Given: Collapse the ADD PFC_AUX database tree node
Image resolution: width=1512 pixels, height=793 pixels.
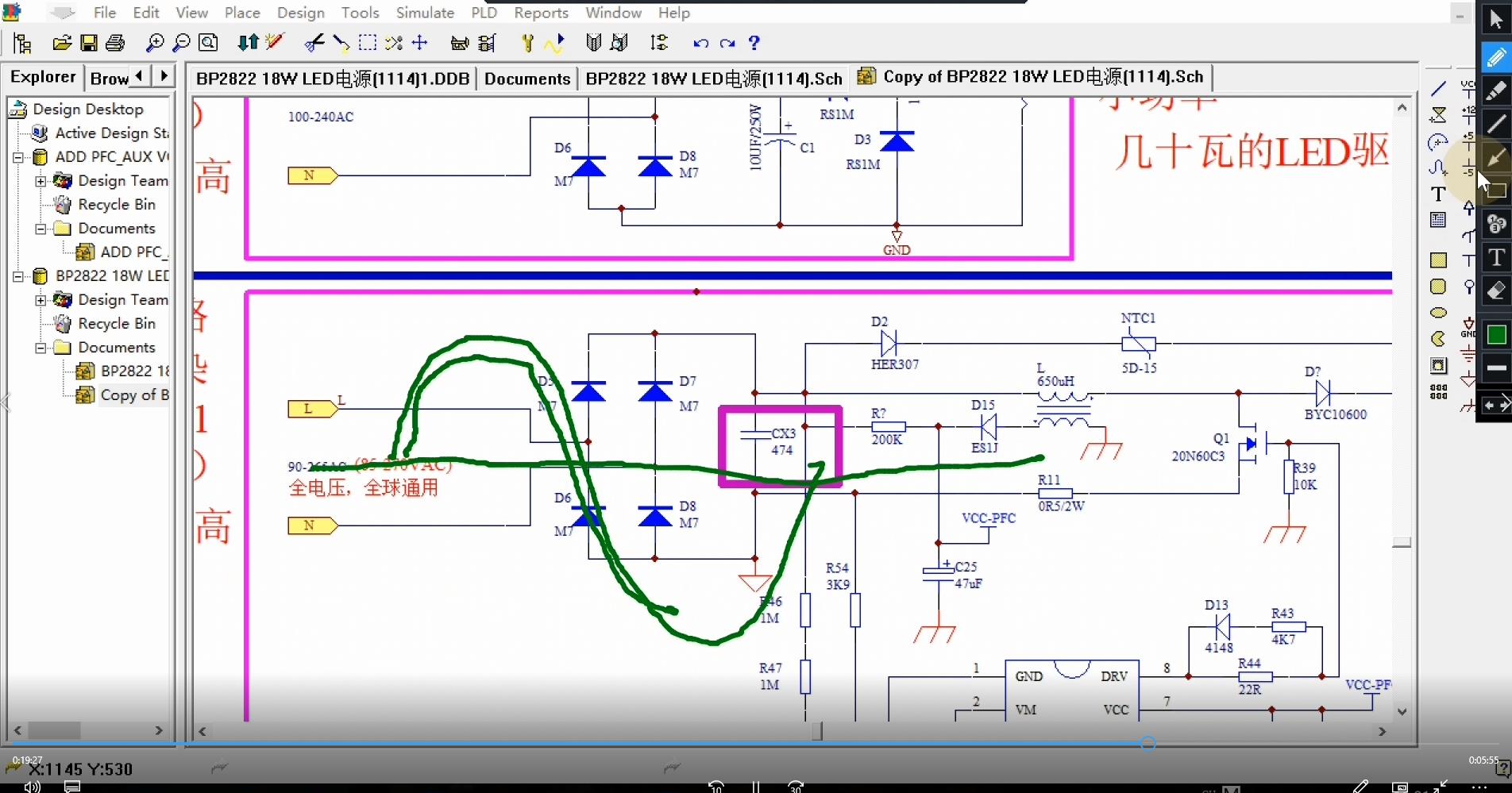Looking at the screenshot, I should [17, 157].
